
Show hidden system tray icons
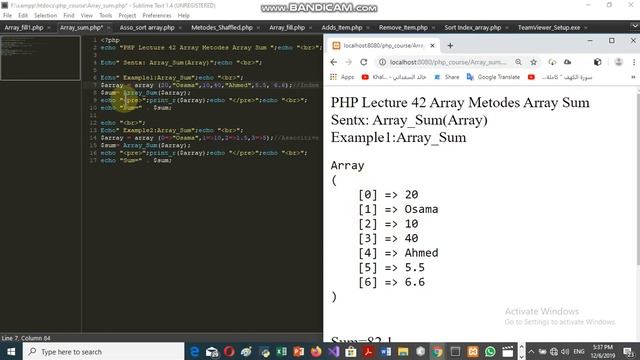click(x=531, y=351)
